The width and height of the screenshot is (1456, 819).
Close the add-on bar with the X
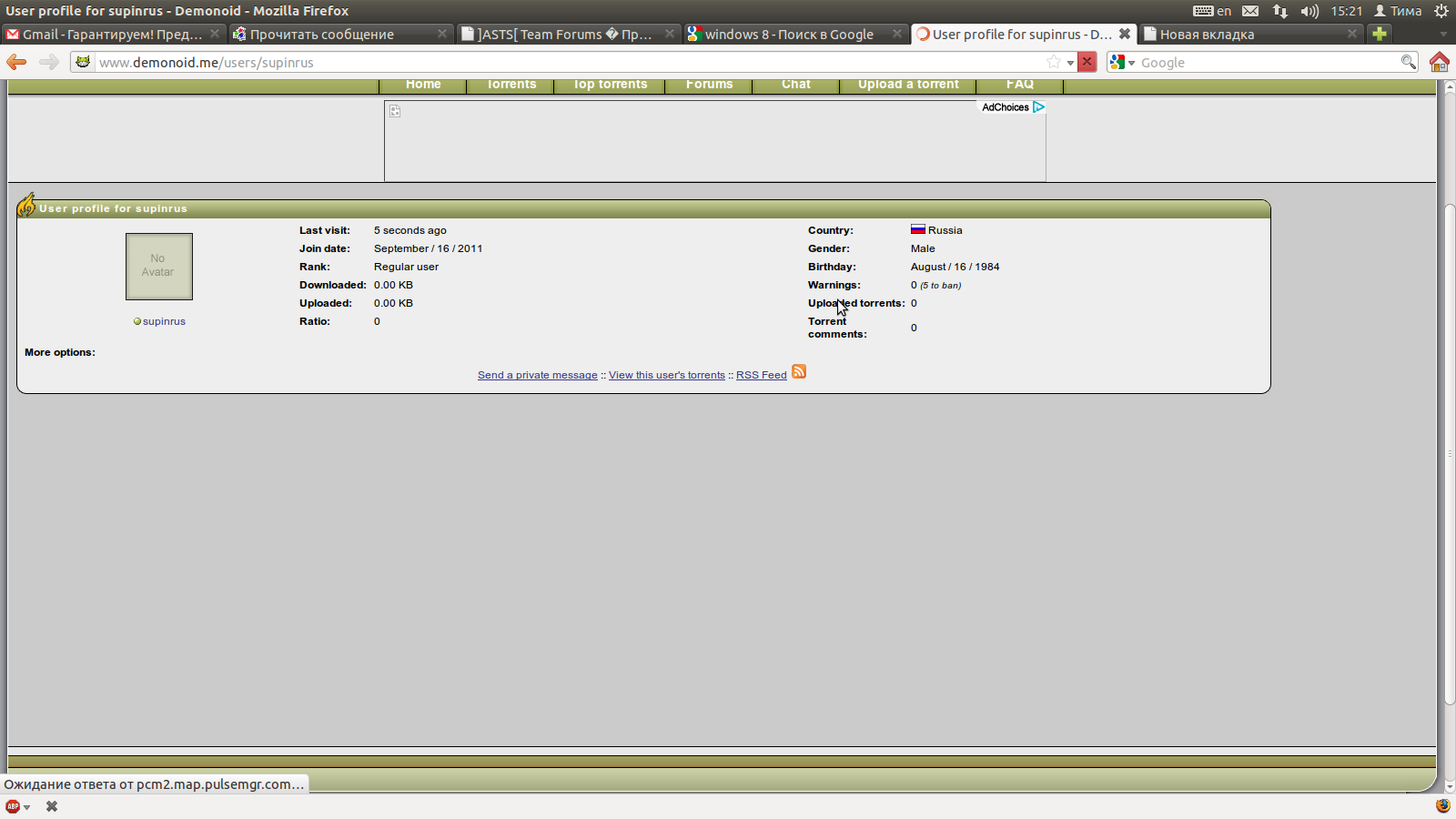tap(52, 806)
